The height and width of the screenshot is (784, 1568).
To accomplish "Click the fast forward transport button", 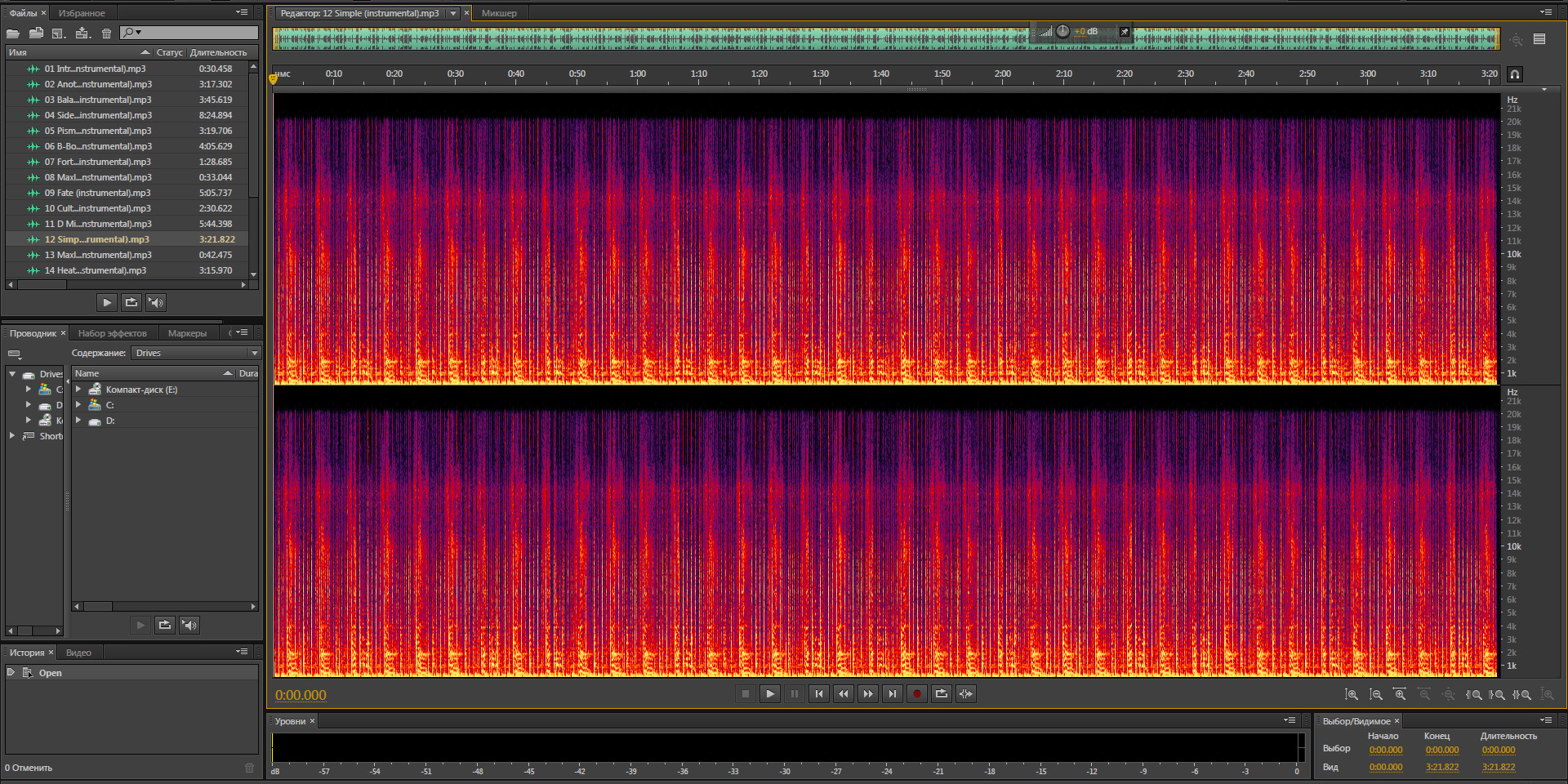I will tap(868, 694).
